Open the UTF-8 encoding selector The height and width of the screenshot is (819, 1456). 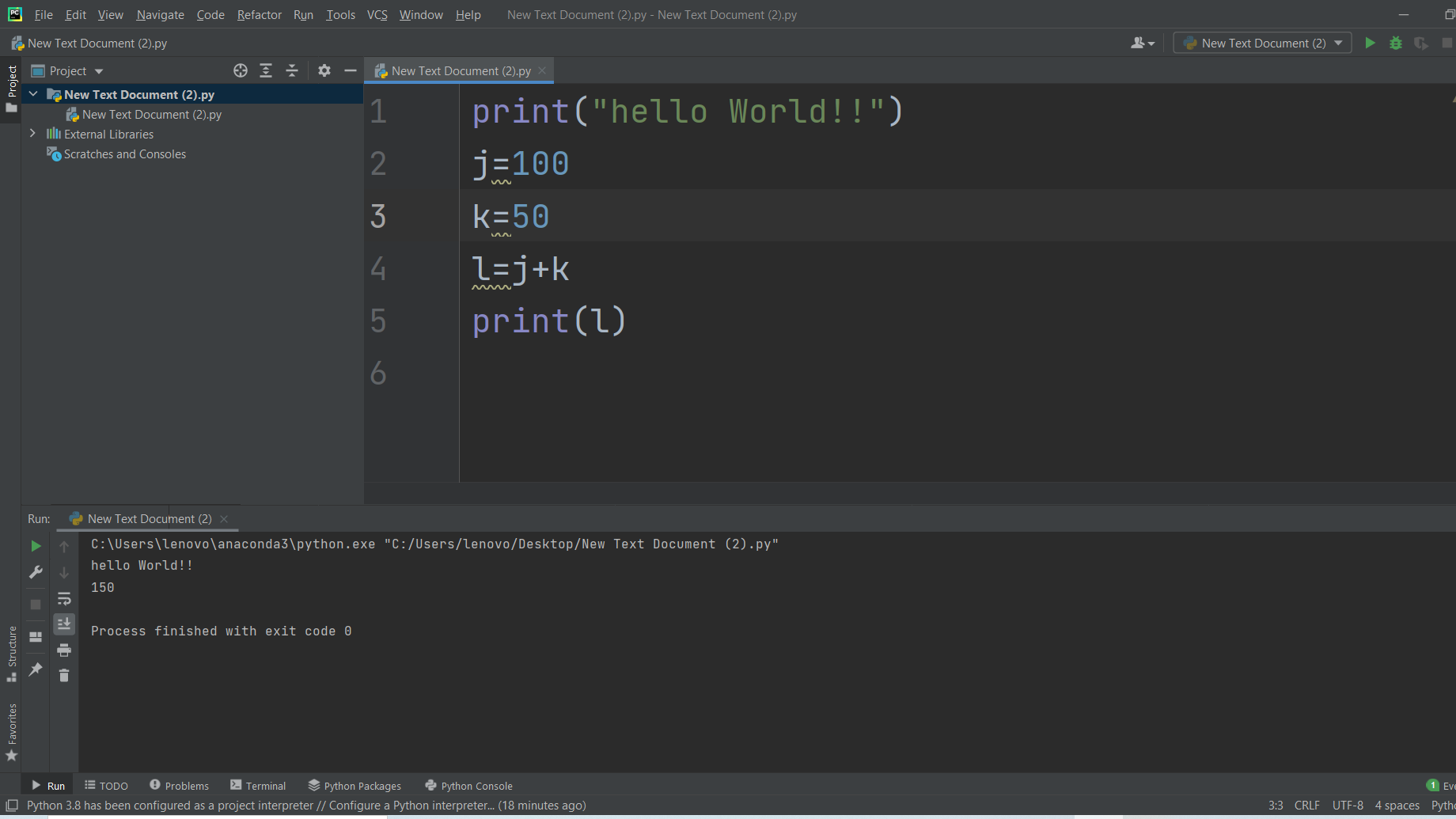point(1348,806)
